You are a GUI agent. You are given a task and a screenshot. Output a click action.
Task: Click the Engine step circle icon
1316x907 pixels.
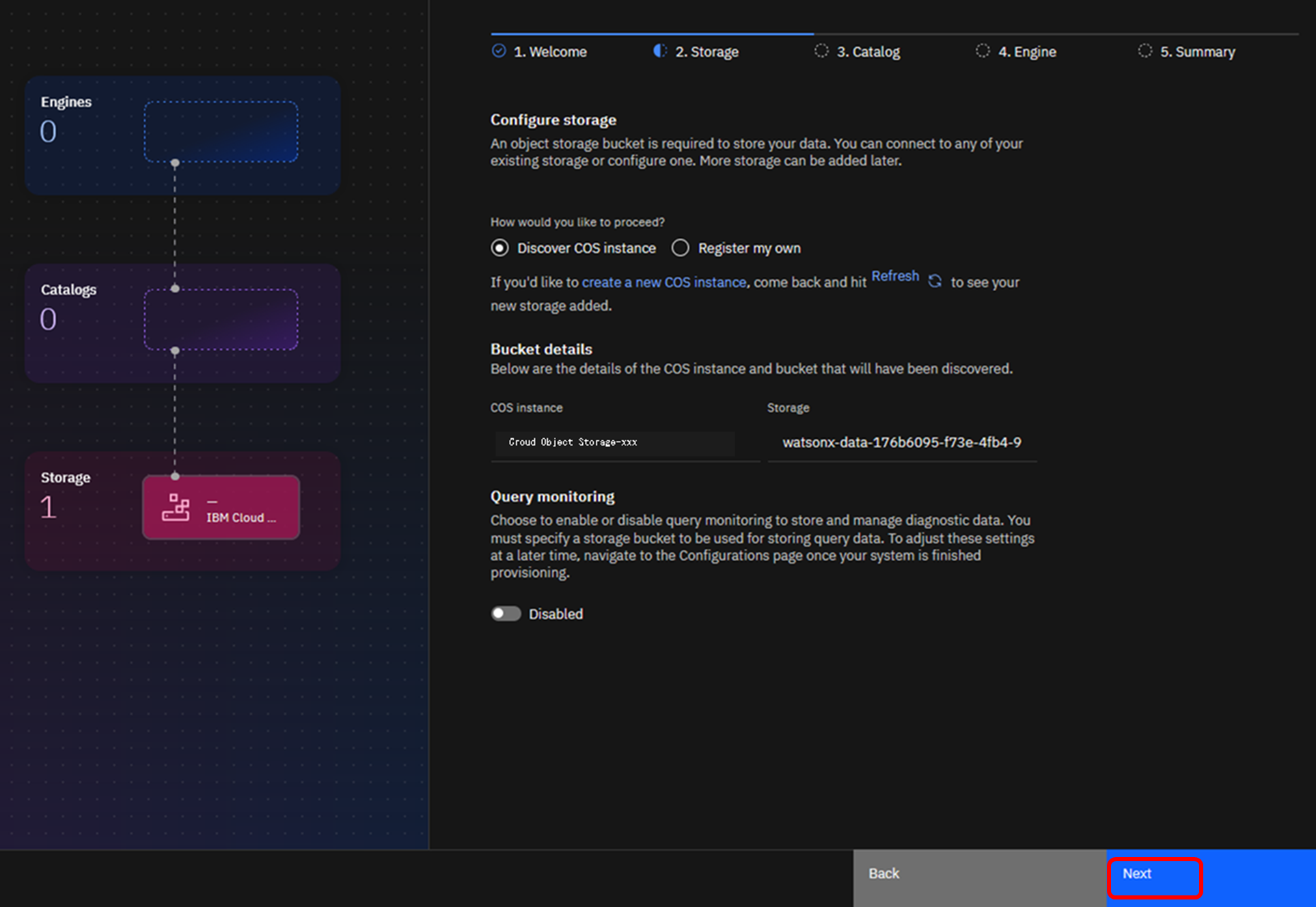pyautogui.click(x=983, y=51)
